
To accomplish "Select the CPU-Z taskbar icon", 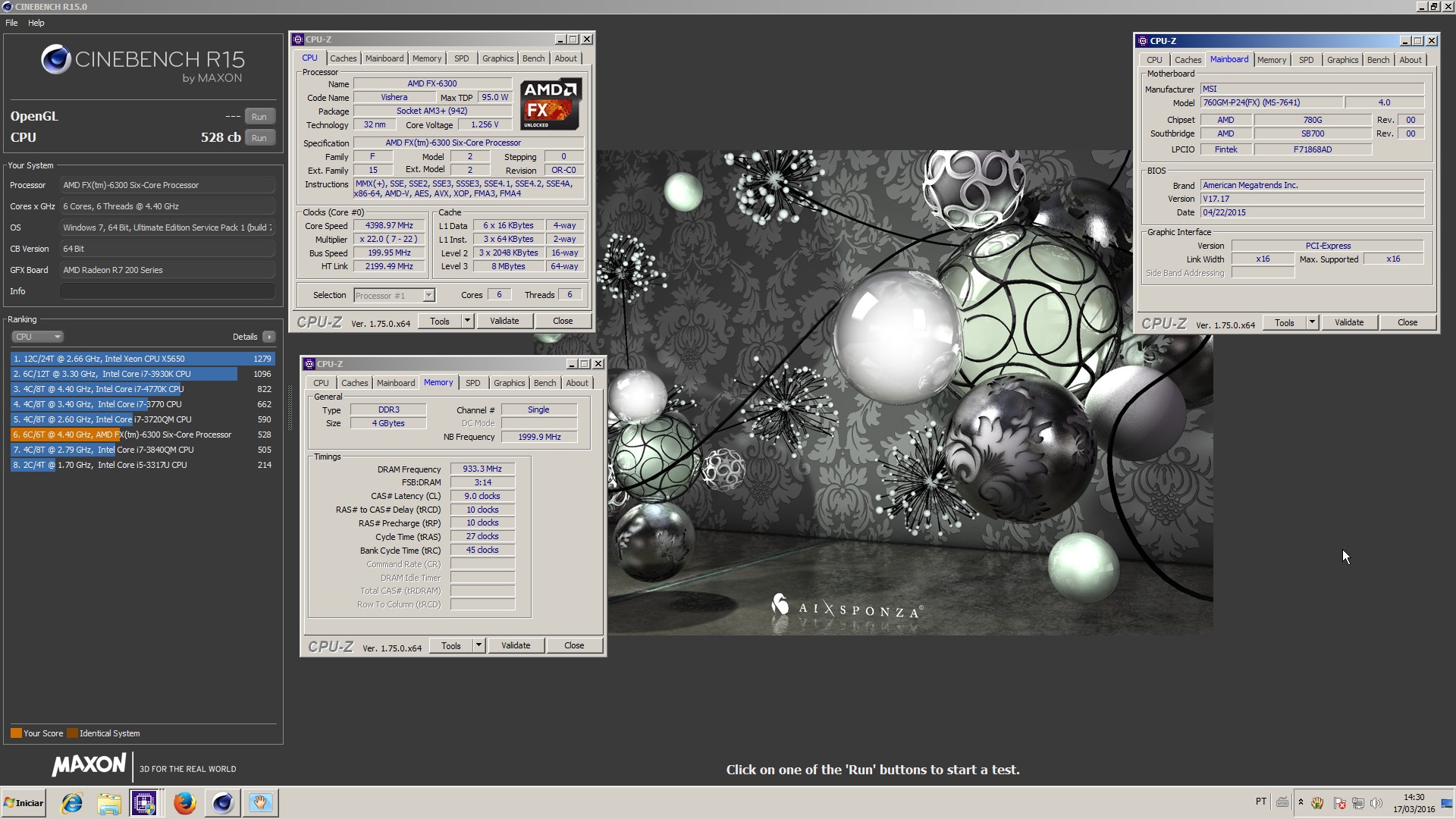I will (x=144, y=802).
